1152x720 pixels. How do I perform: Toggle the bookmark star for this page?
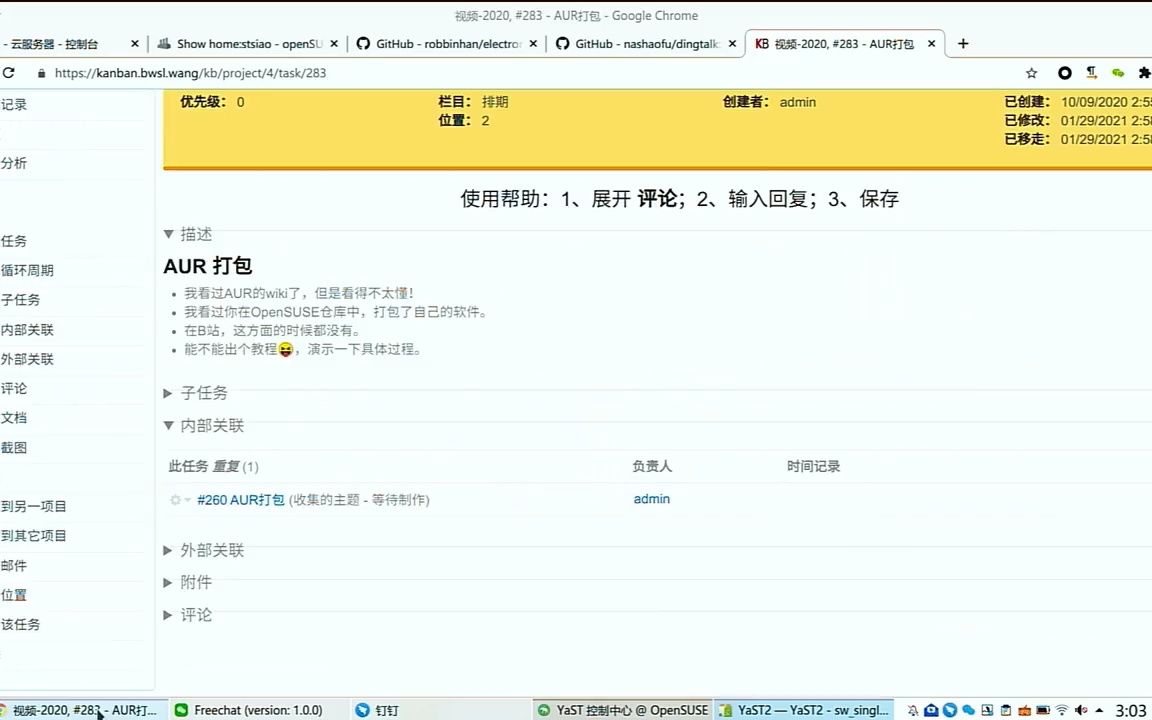[x=1031, y=72]
